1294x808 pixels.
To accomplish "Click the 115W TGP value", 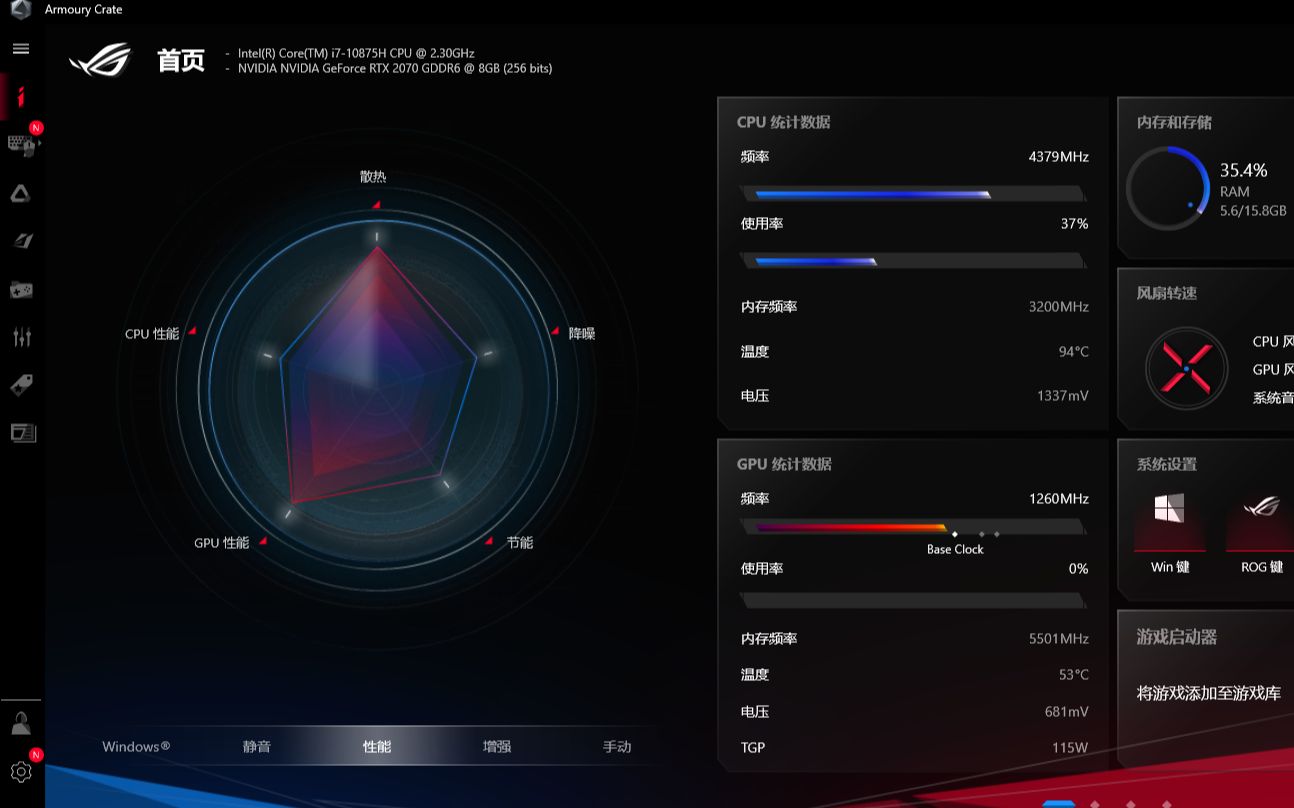I will click(x=1070, y=748).
